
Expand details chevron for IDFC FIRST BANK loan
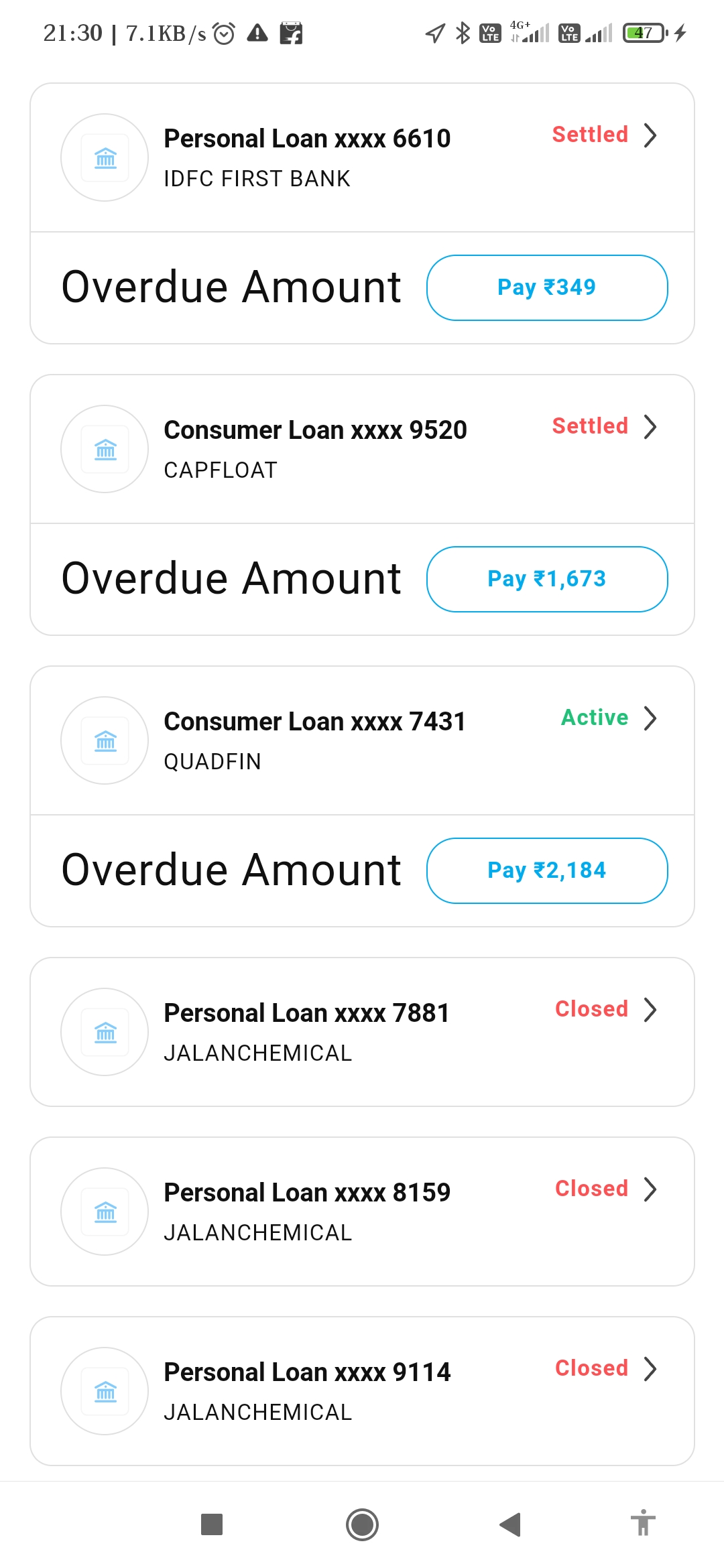[x=650, y=135]
